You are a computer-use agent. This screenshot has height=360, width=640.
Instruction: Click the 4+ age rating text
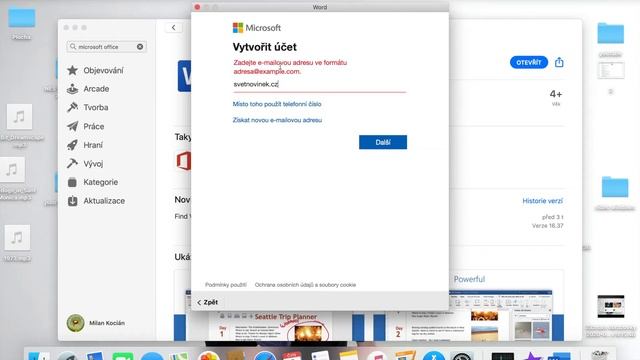556,94
